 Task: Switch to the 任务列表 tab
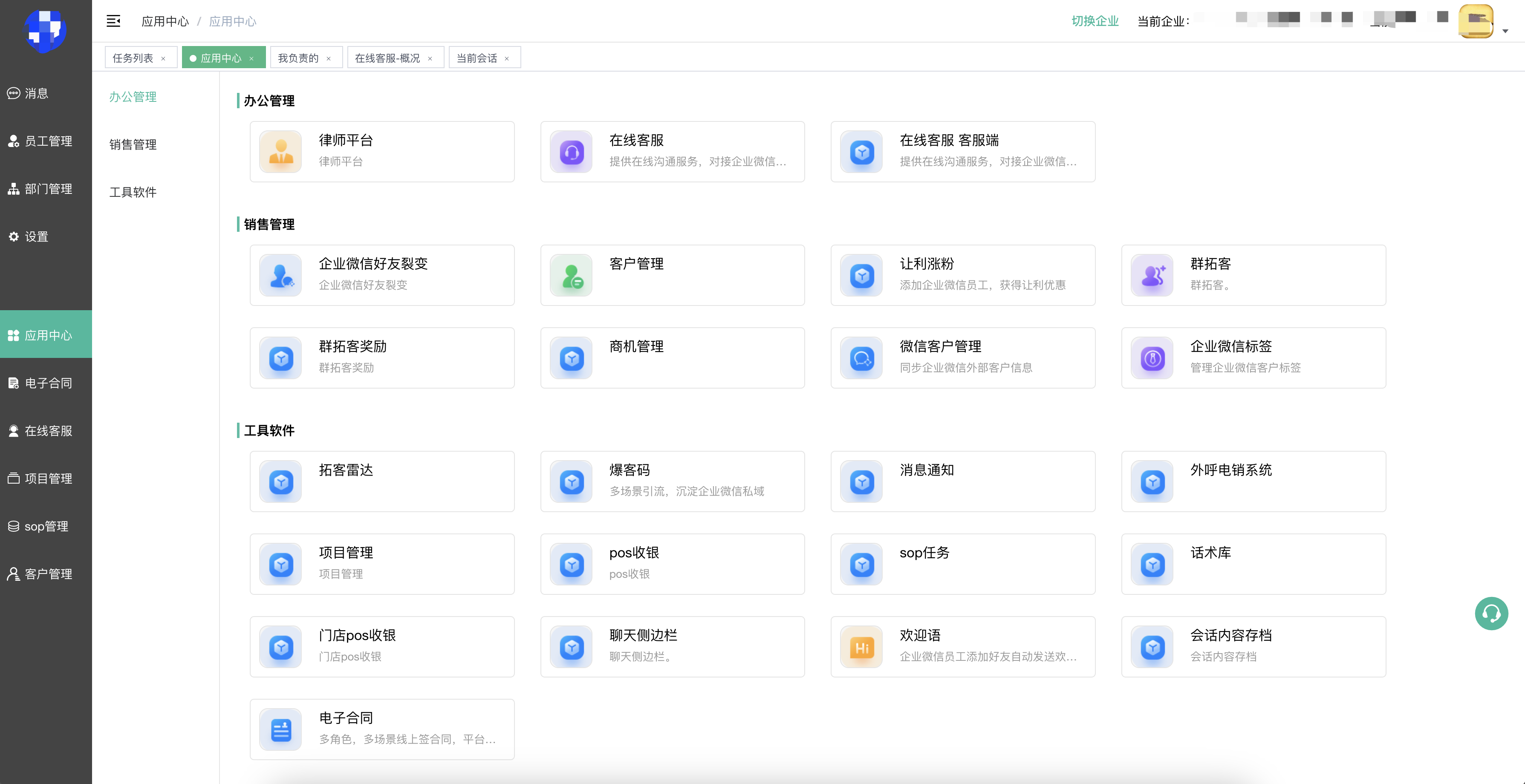point(133,58)
